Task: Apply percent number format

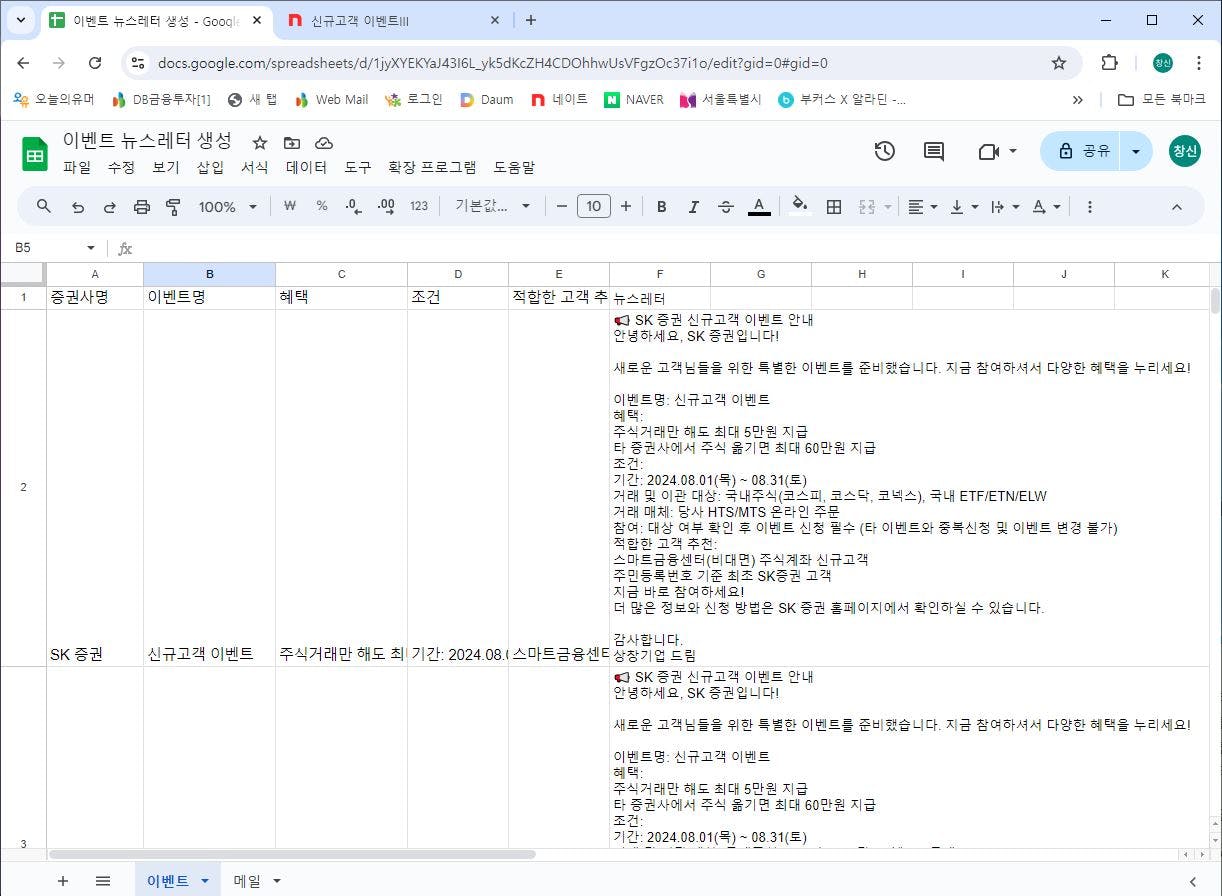Action: (x=322, y=207)
